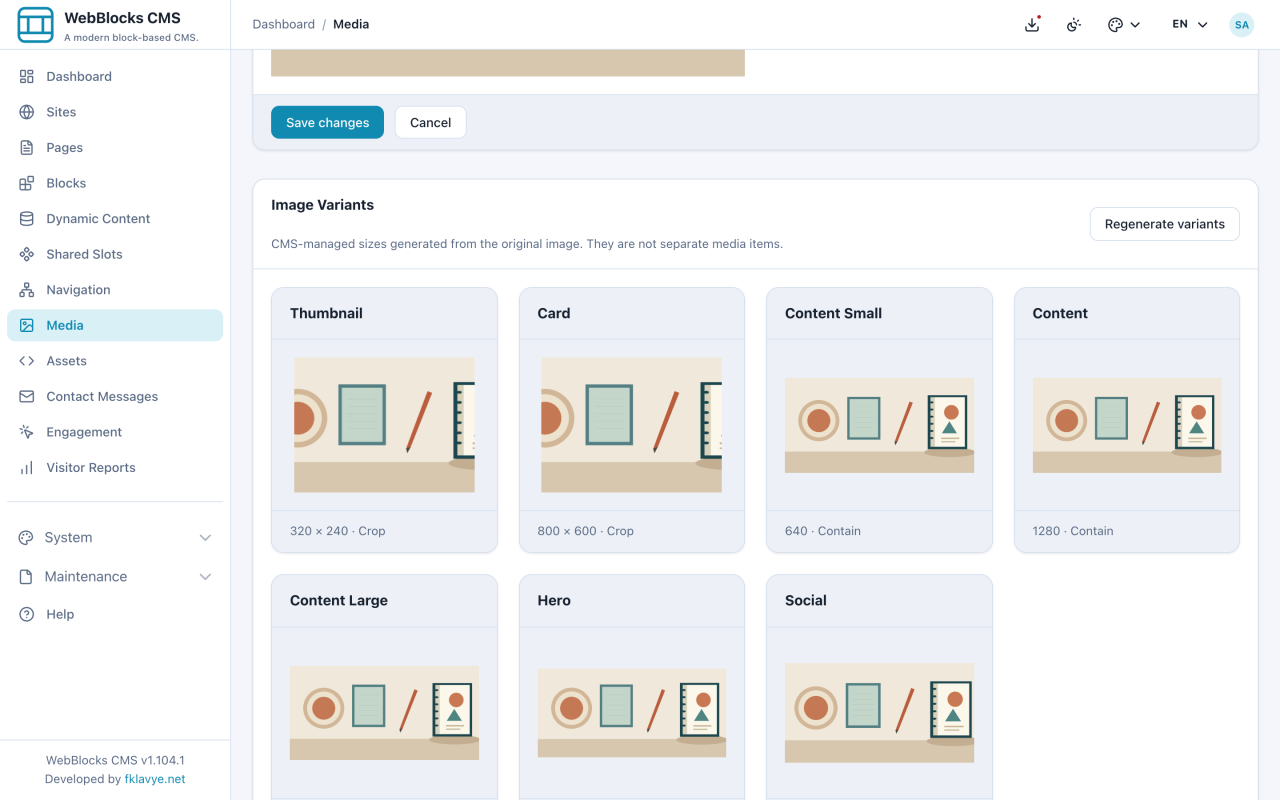Open Dashboard in the sidebar menu

pos(115,76)
